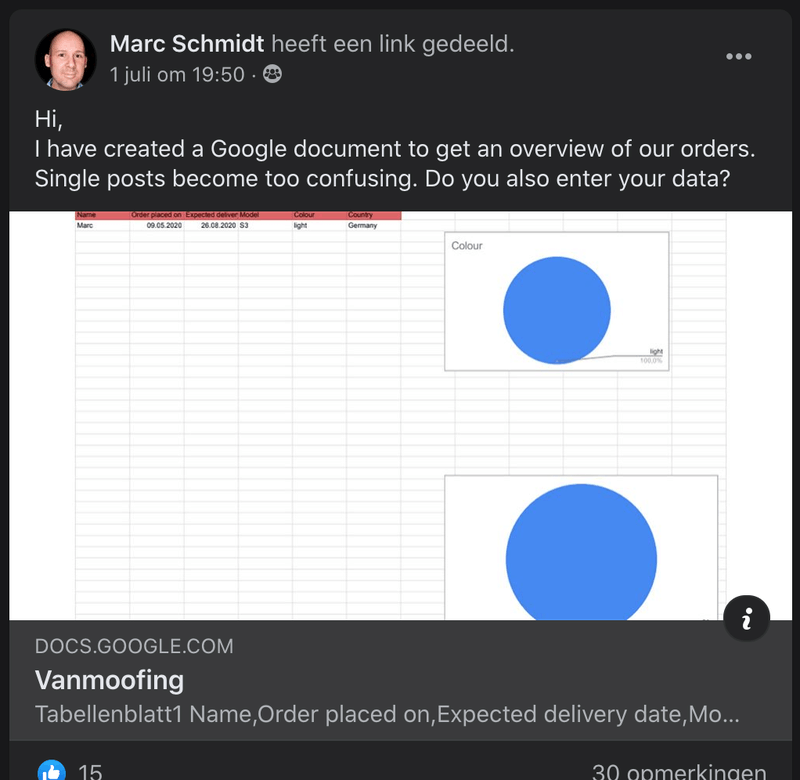Click the Marc data row in spreadsheet
The width and height of the screenshot is (800, 780).
click(238, 226)
